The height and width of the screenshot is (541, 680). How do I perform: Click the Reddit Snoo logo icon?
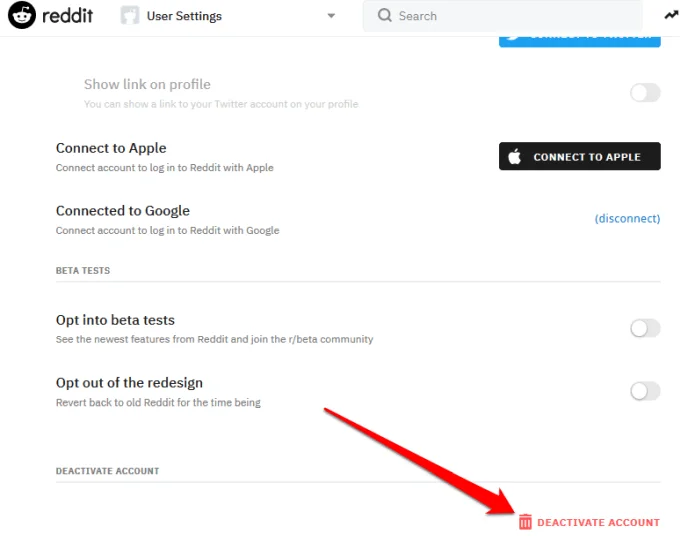tap(22, 15)
